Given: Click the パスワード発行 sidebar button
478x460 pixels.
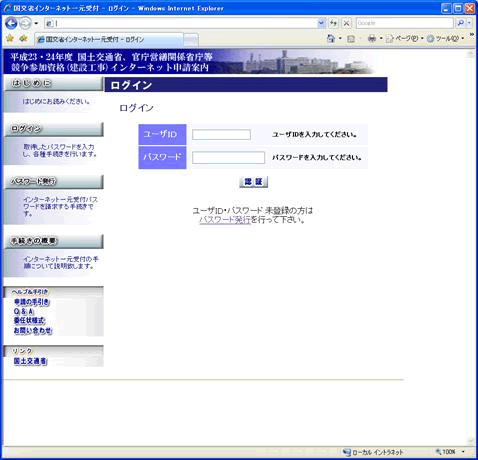Looking at the screenshot, I should pos(54,182).
